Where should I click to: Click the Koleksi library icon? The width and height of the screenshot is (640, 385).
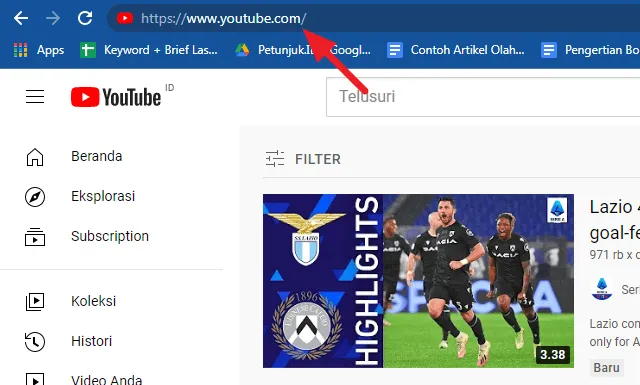(35, 302)
